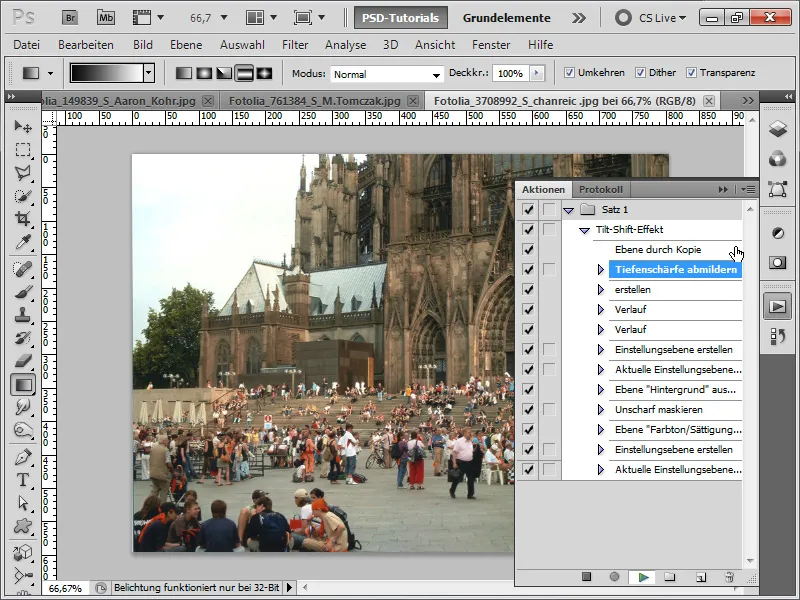This screenshot has height=600, width=800.
Task: Toggle the checkmark for the erstellen step
Action: point(529,289)
